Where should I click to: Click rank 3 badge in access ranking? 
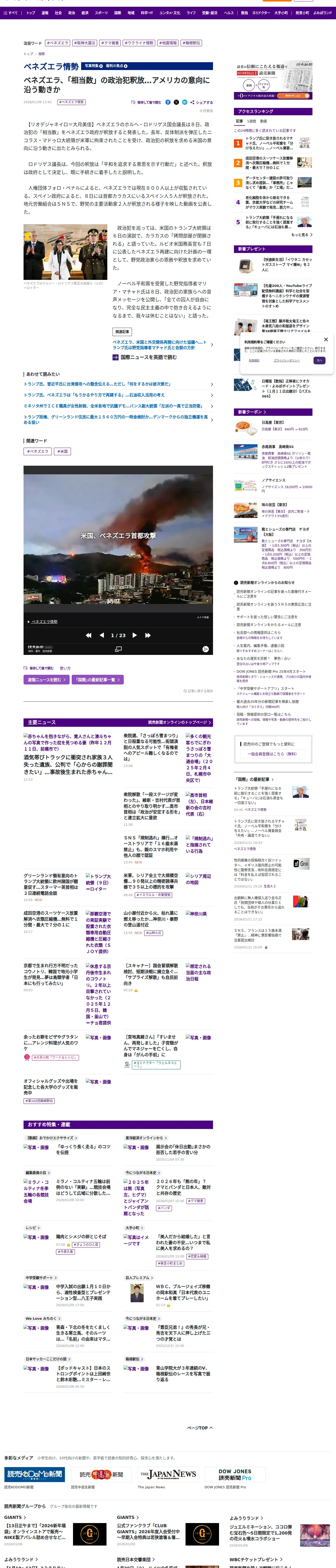click(x=238, y=183)
